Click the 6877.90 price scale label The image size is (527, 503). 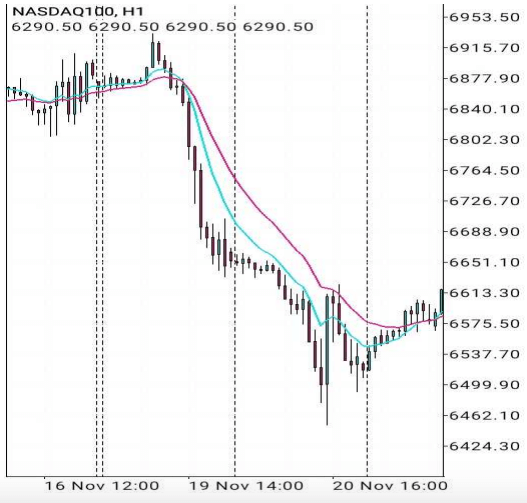point(484,79)
